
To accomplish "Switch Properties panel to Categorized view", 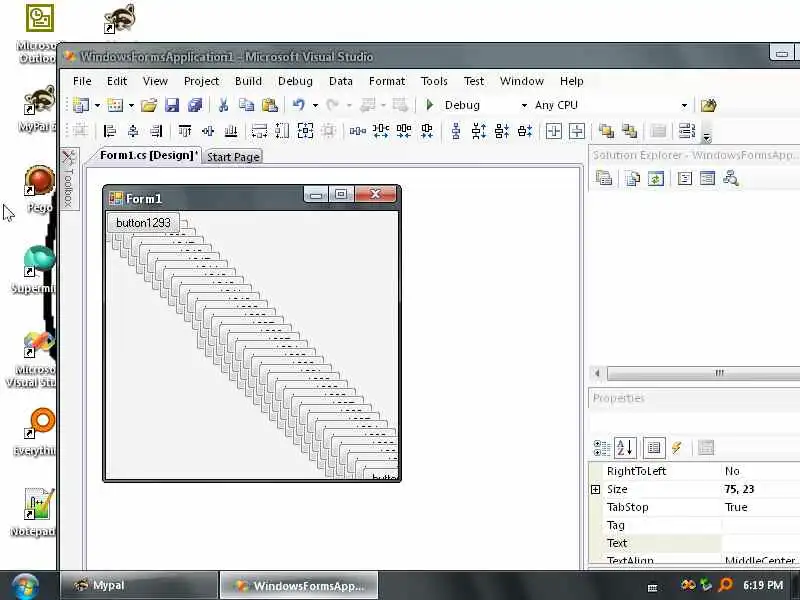I will 602,448.
